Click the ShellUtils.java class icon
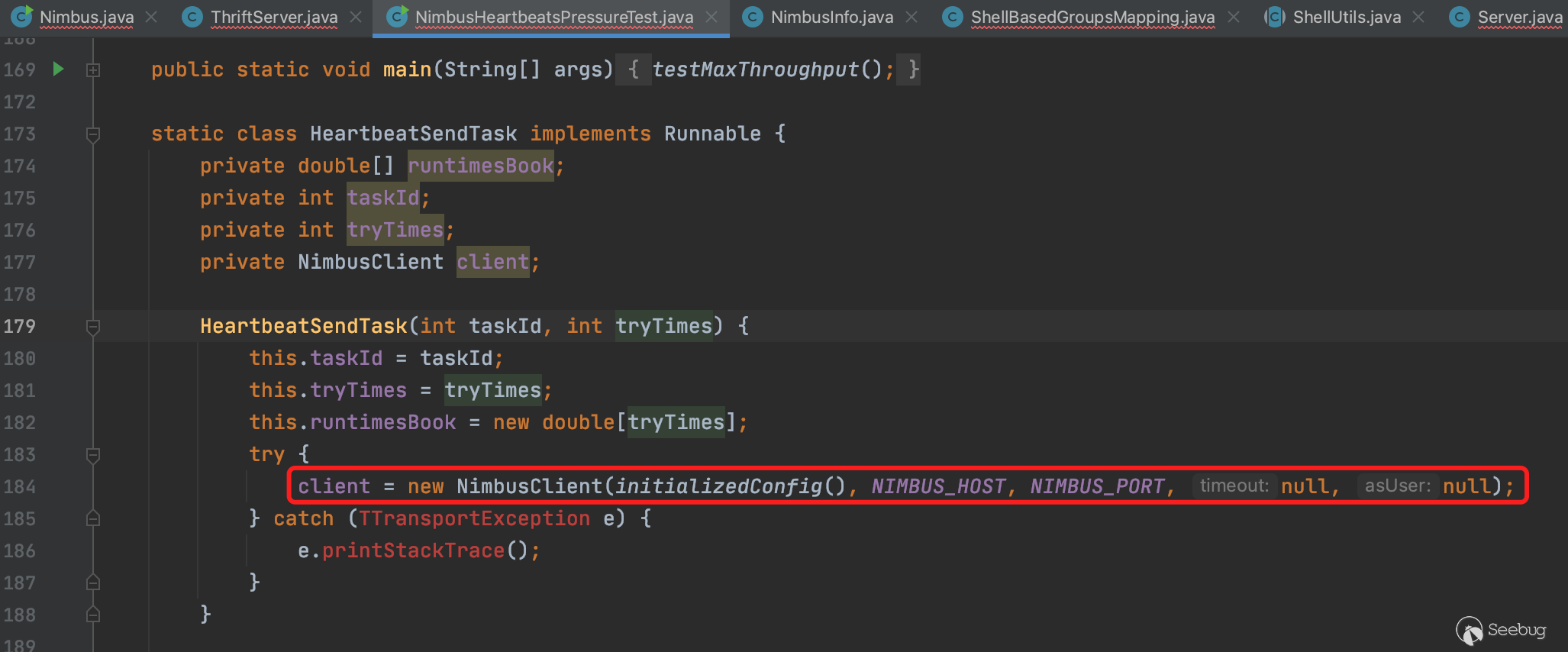Screen dimensions: 1568x652 click(x=1275, y=17)
